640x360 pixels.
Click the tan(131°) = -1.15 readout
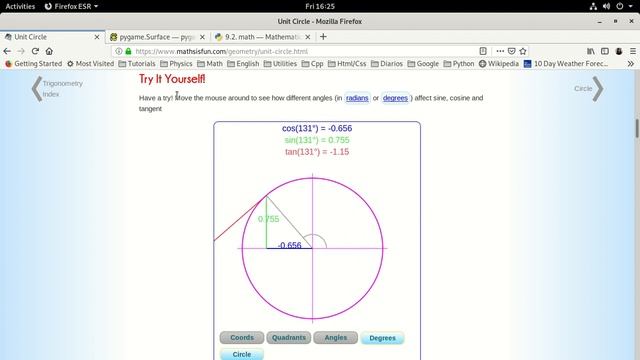click(x=317, y=152)
